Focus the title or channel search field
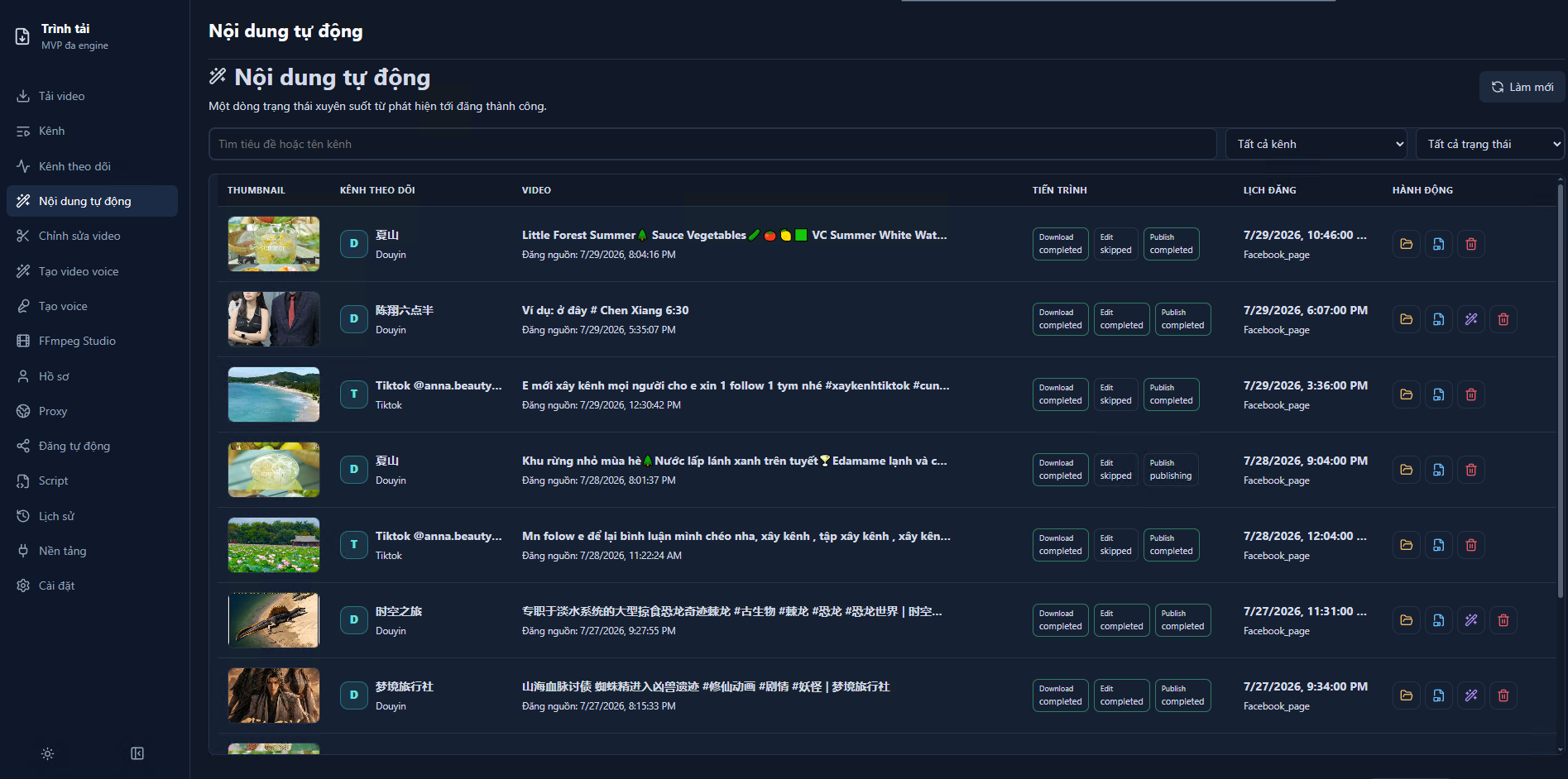 pos(712,144)
